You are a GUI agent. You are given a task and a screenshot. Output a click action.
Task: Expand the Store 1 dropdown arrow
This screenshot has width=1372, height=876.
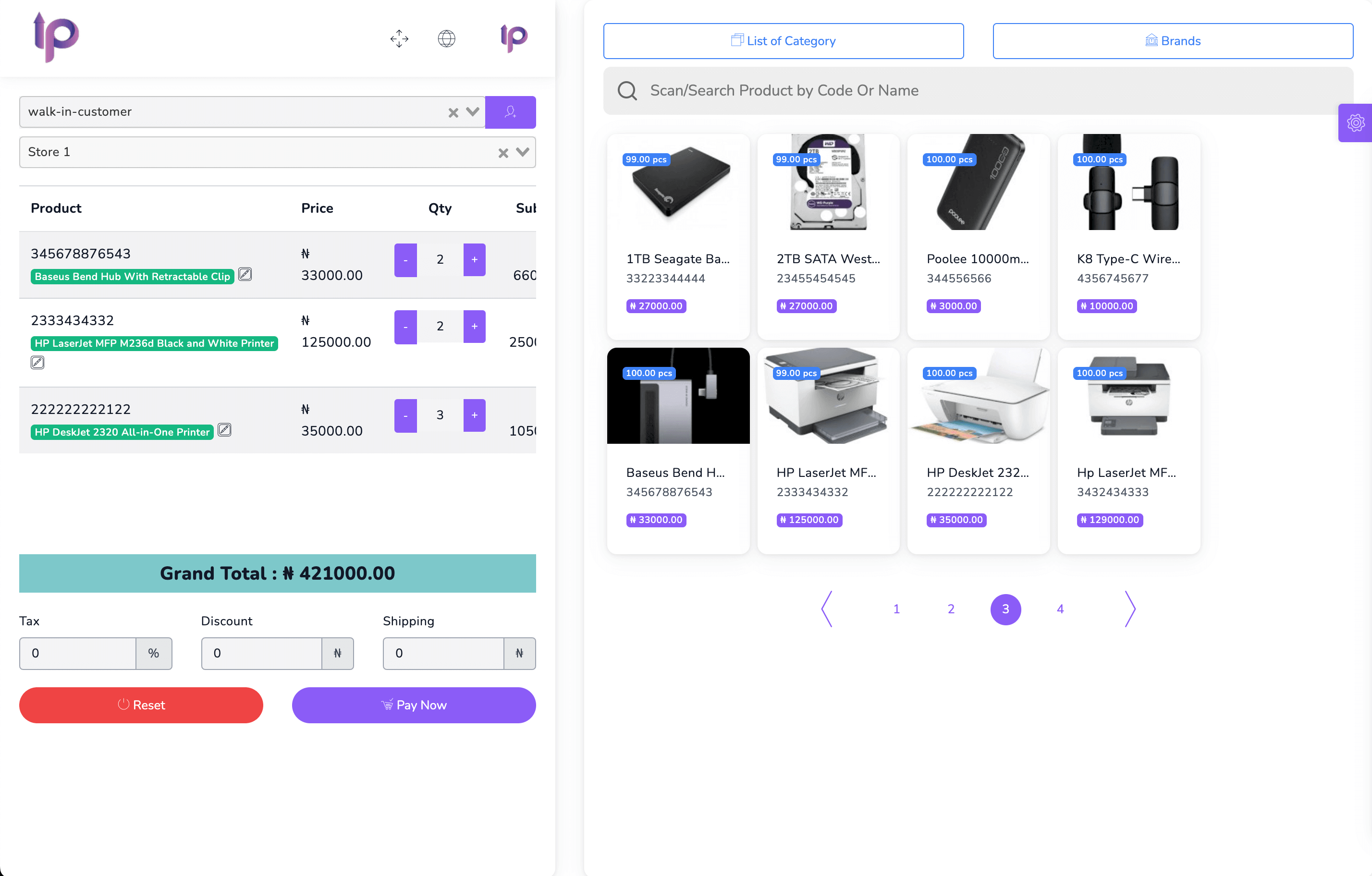pos(523,152)
